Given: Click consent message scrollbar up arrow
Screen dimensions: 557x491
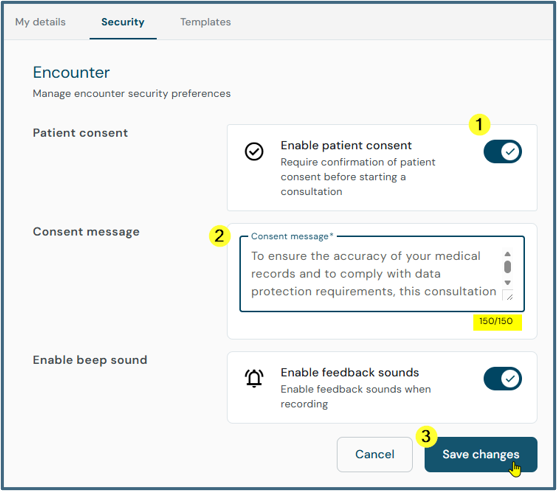Looking at the screenshot, I should (x=508, y=254).
